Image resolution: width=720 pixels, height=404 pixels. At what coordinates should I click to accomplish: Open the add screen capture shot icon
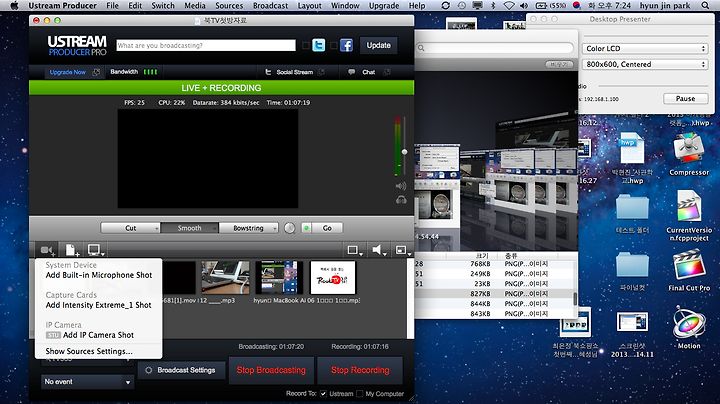coord(95,250)
